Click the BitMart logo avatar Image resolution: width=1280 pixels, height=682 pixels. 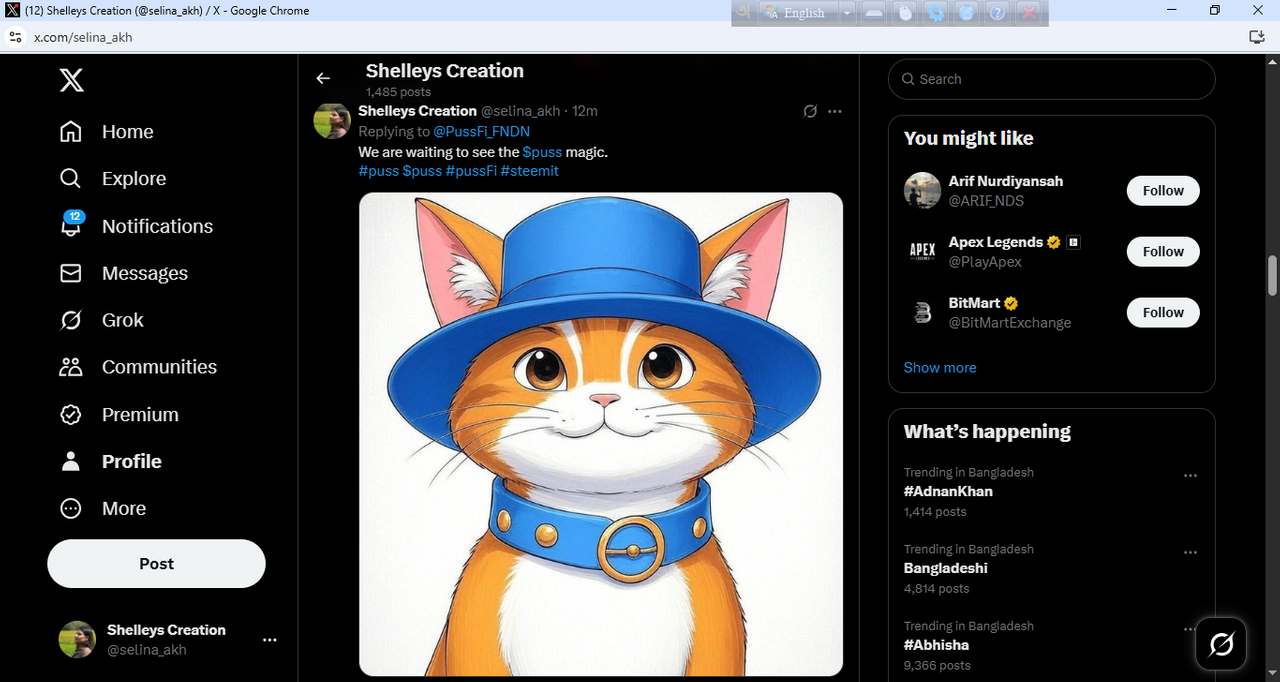click(x=922, y=313)
